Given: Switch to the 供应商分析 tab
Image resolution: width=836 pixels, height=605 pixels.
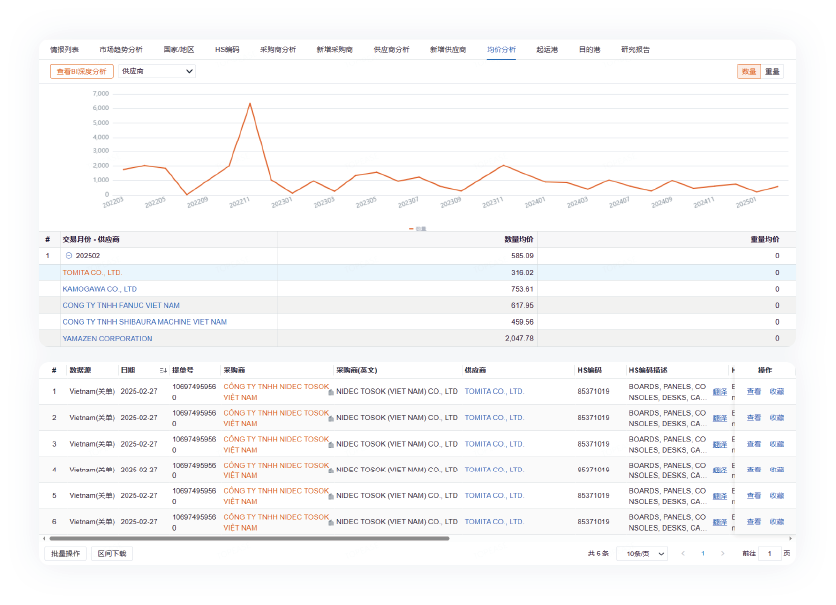Looking at the screenshot, I should (x=391, y=49).
